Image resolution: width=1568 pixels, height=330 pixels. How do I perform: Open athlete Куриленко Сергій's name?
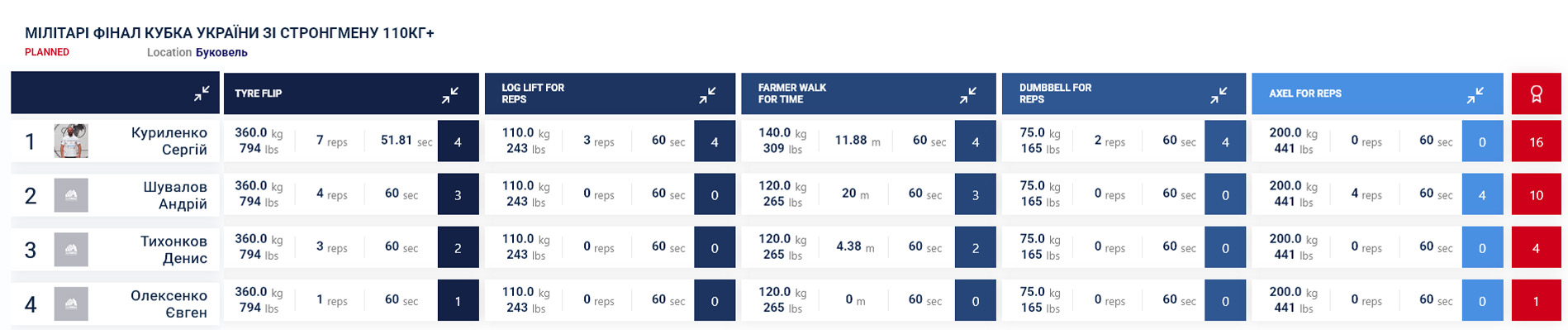(x=169, y=141)
